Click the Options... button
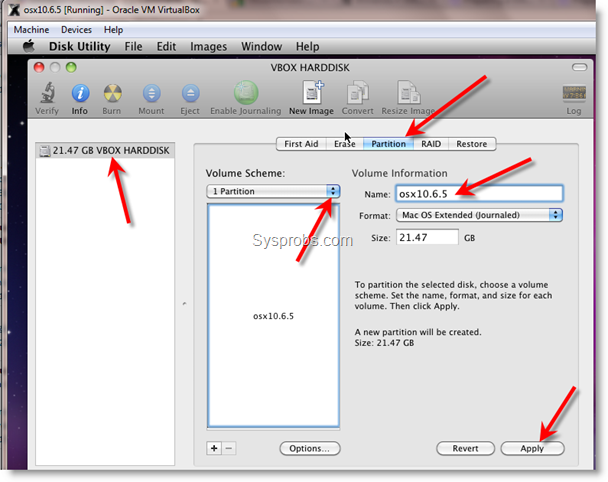The width and height of the screenshot is (608, 482). [x=310, y=448]
